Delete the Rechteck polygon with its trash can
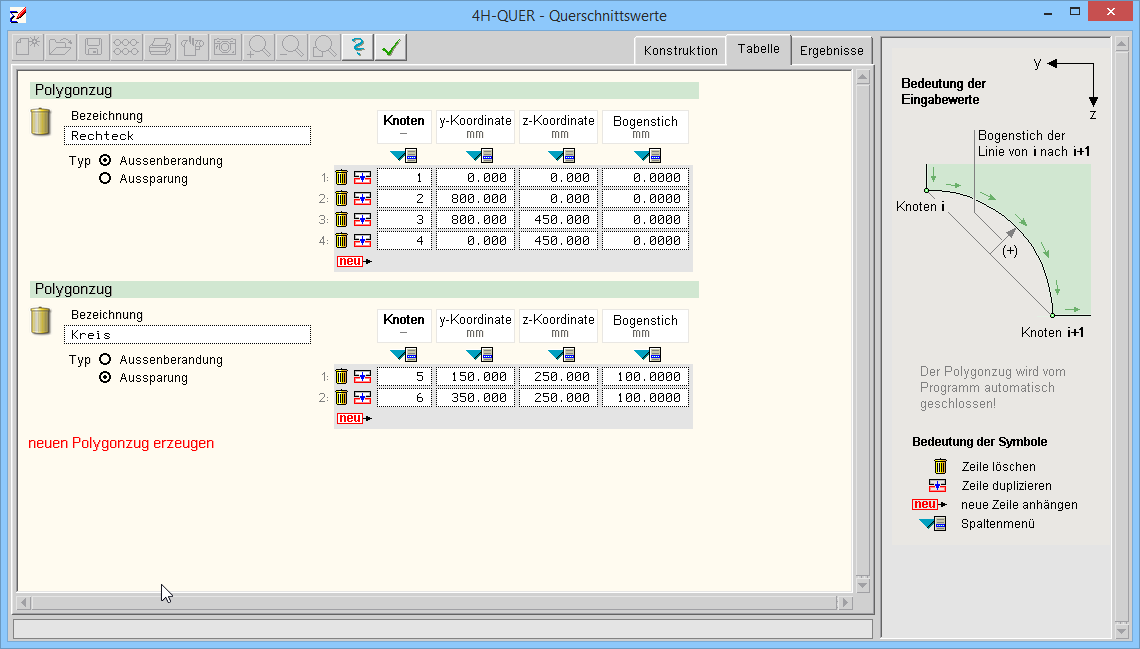1140x649 pixels. click(x=40, y=122)
